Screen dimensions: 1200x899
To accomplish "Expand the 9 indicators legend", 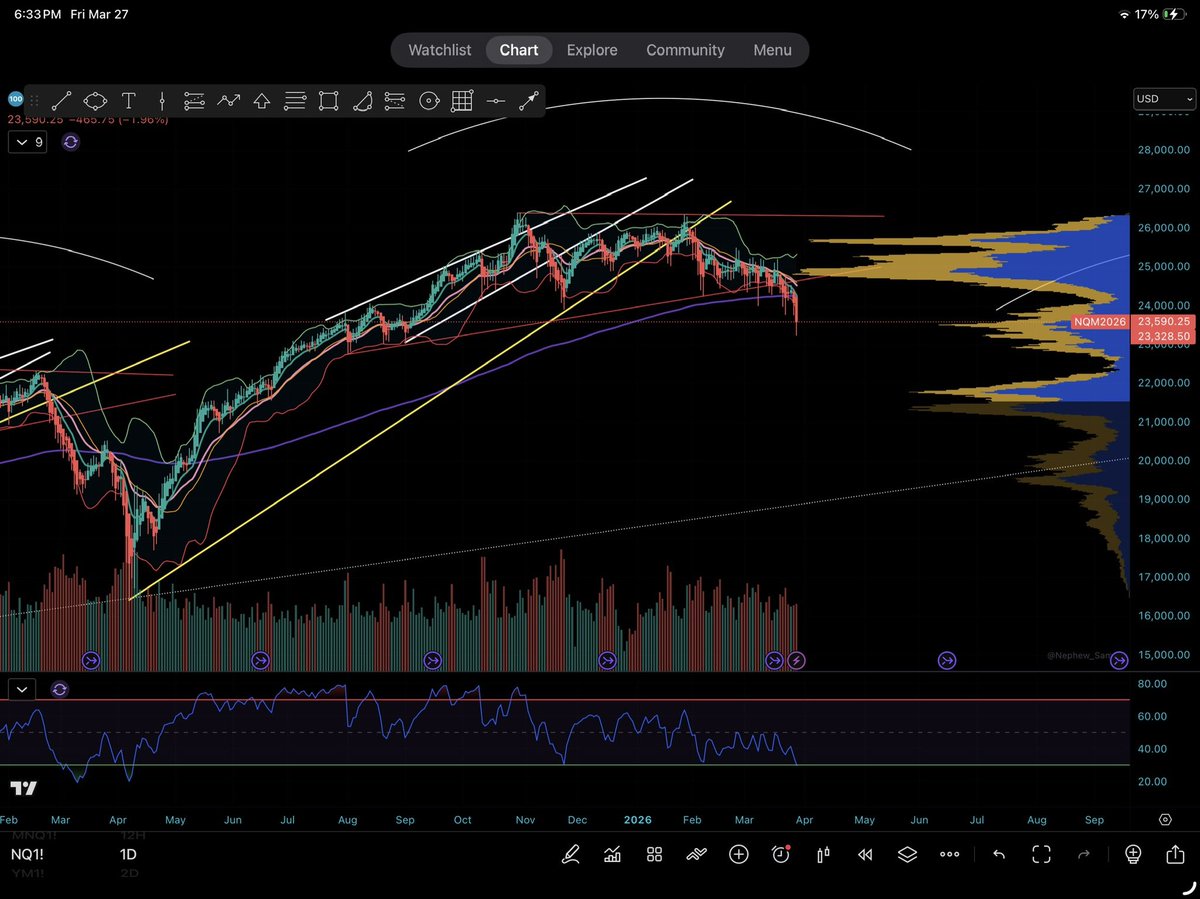I will click(x=27, y=142).
